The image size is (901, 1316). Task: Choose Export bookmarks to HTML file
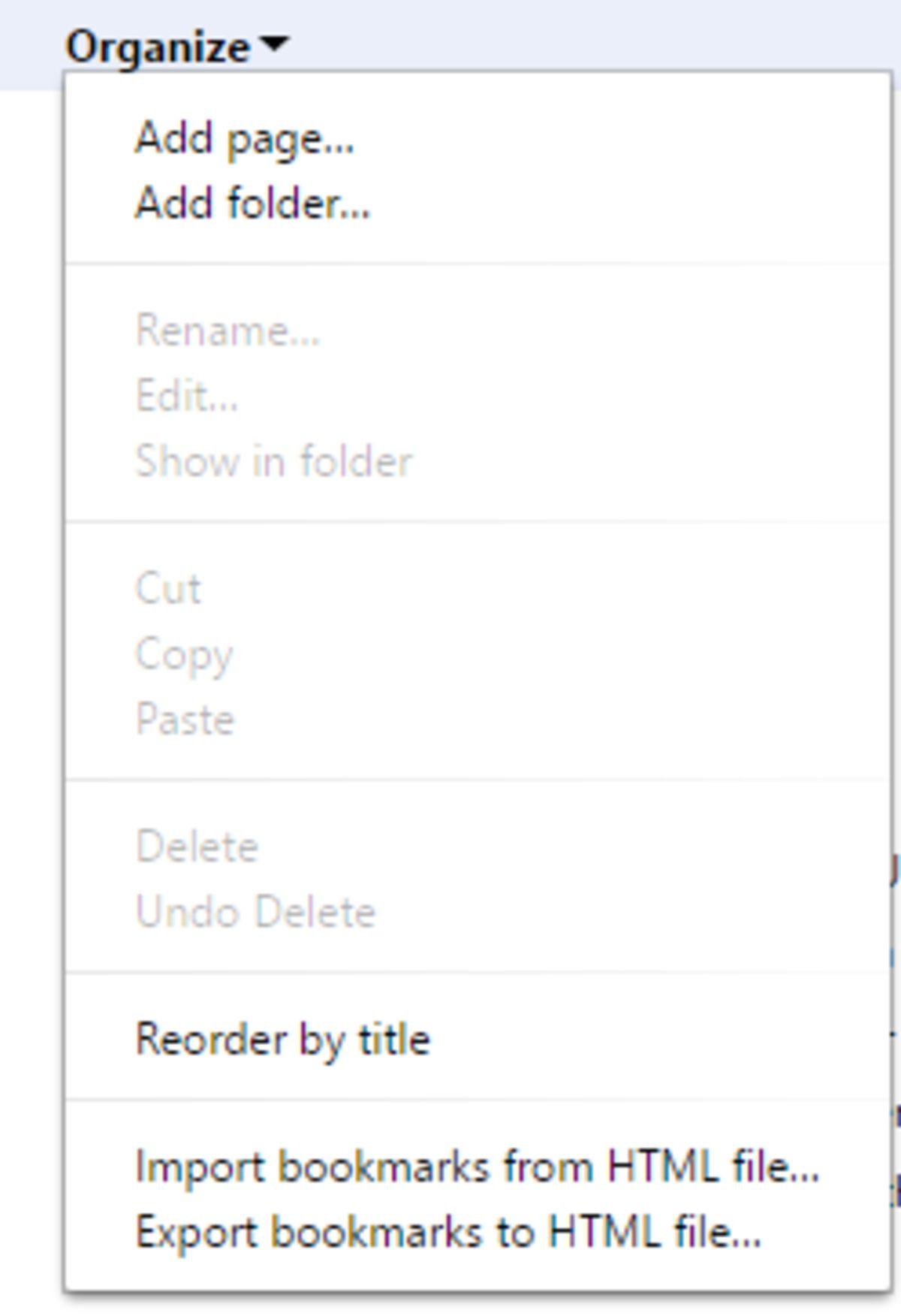tap(448, 1233)
